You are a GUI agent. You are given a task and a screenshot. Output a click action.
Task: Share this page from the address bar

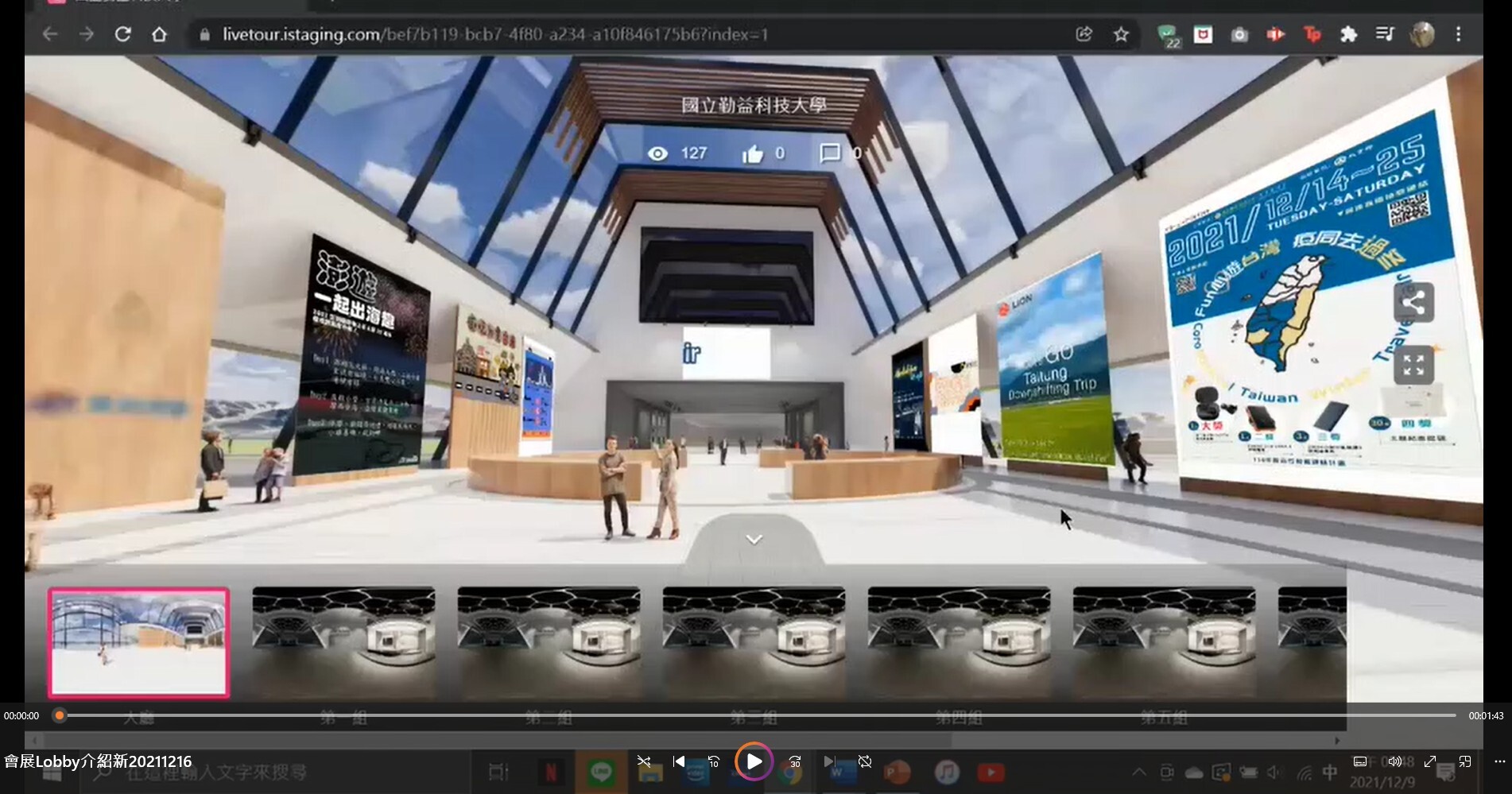pyautogui.click(x=1084, y=34)
